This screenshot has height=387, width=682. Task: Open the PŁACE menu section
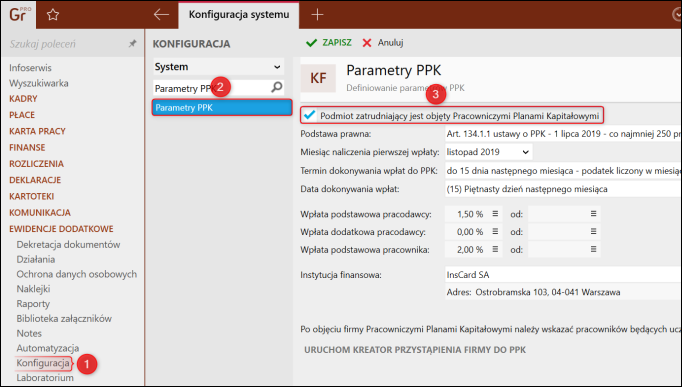pos(22,115)
